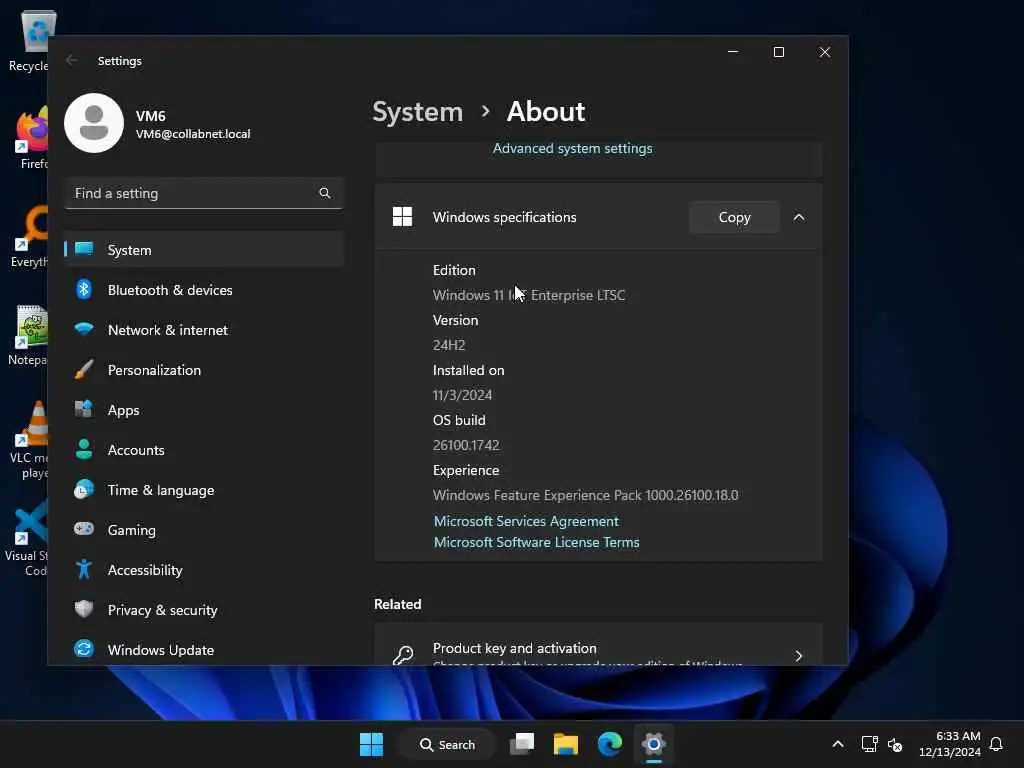The width and height of the screenshot is (1024, 768).
Task: Click the search magnifier in Find a setting
Action: click(x=325, y=193)
